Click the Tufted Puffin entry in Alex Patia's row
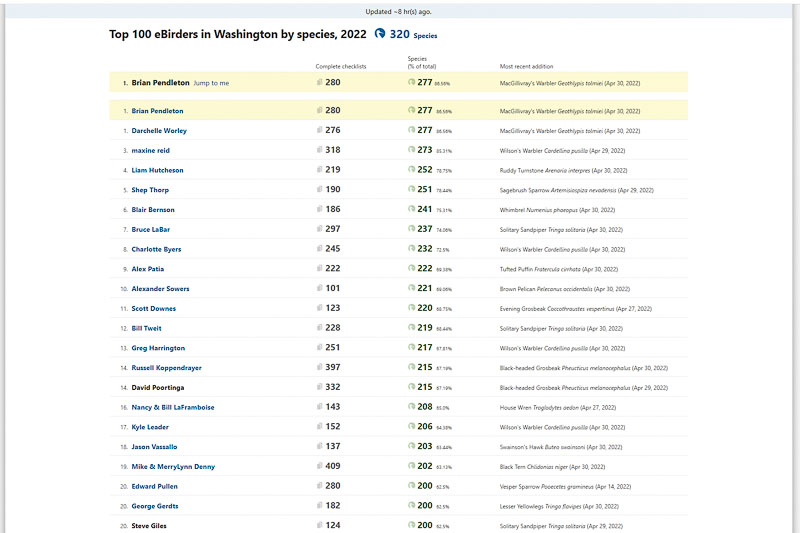The image size is (800, 533). (559, 269)
